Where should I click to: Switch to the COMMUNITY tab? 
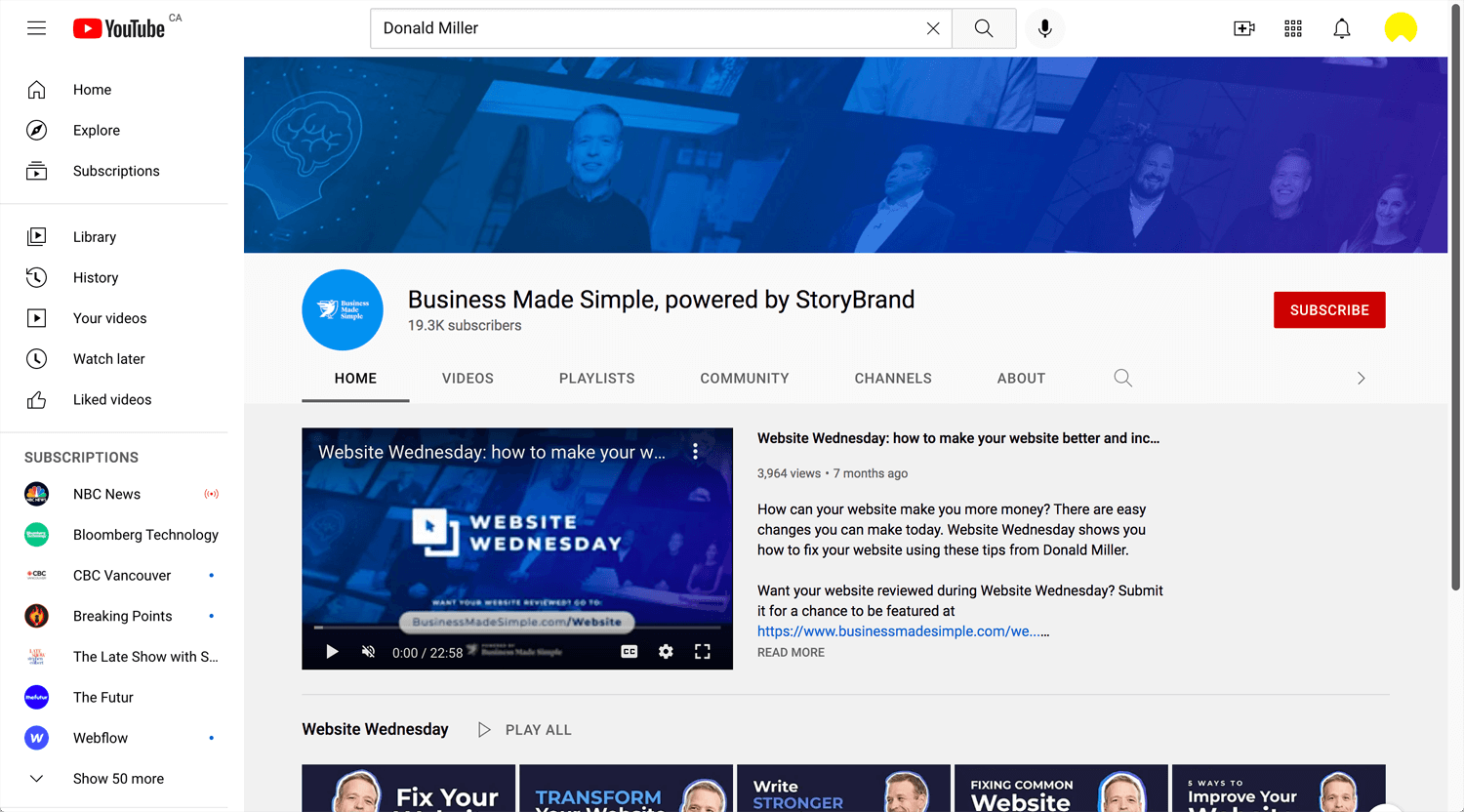(x=745, y=379)
